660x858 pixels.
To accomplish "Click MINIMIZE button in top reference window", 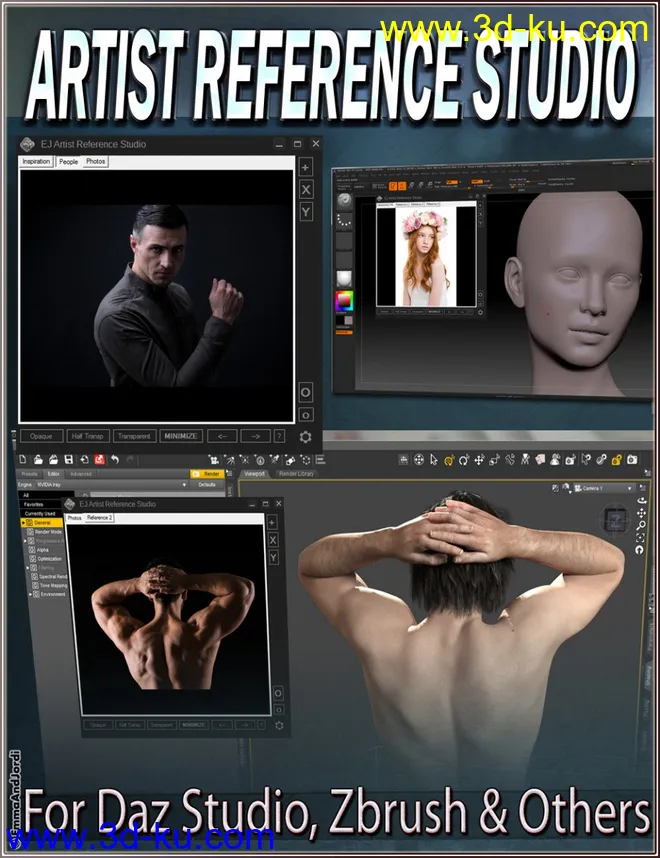I will tap(181, 436).
